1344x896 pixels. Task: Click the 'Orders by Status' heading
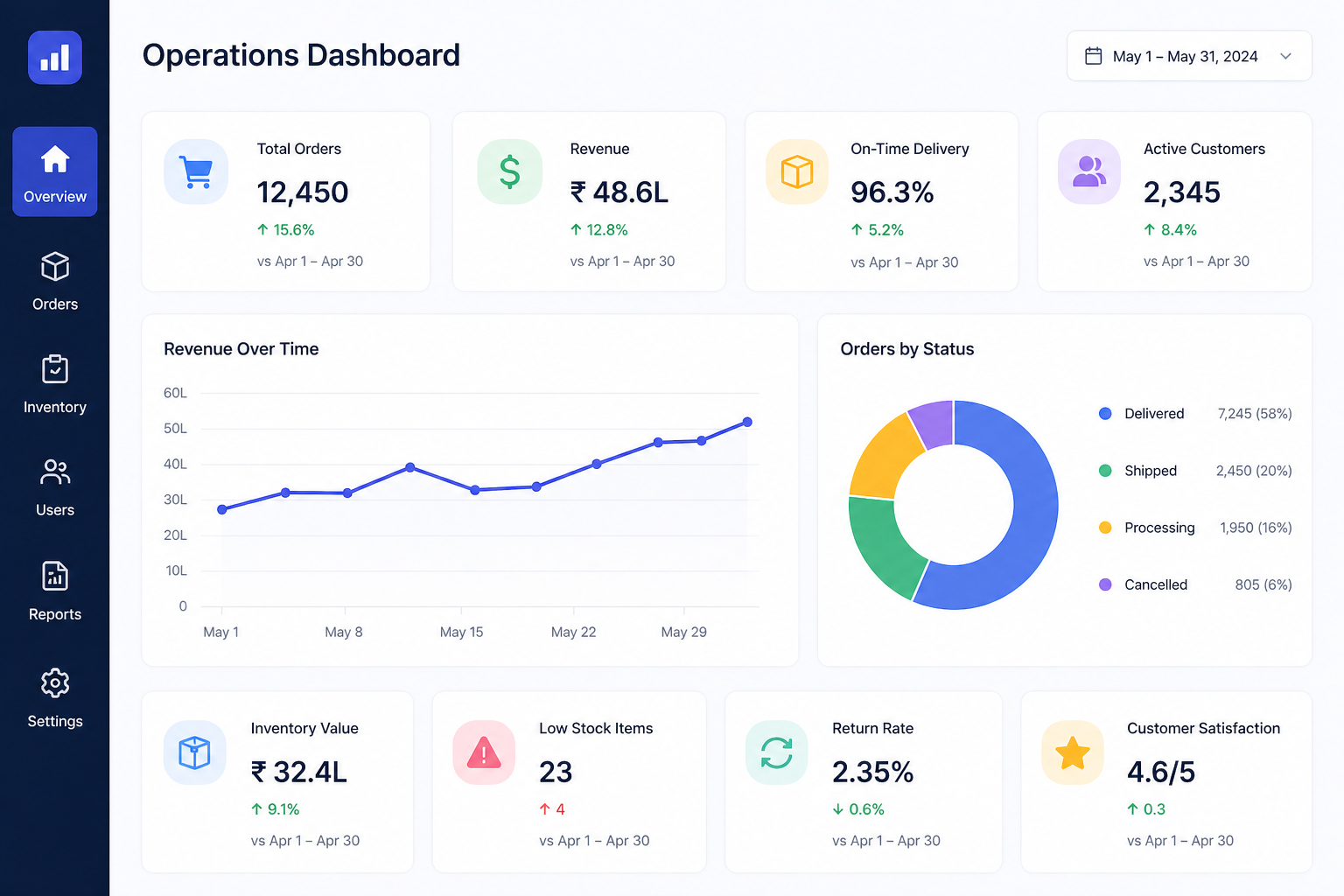point(907,349)
